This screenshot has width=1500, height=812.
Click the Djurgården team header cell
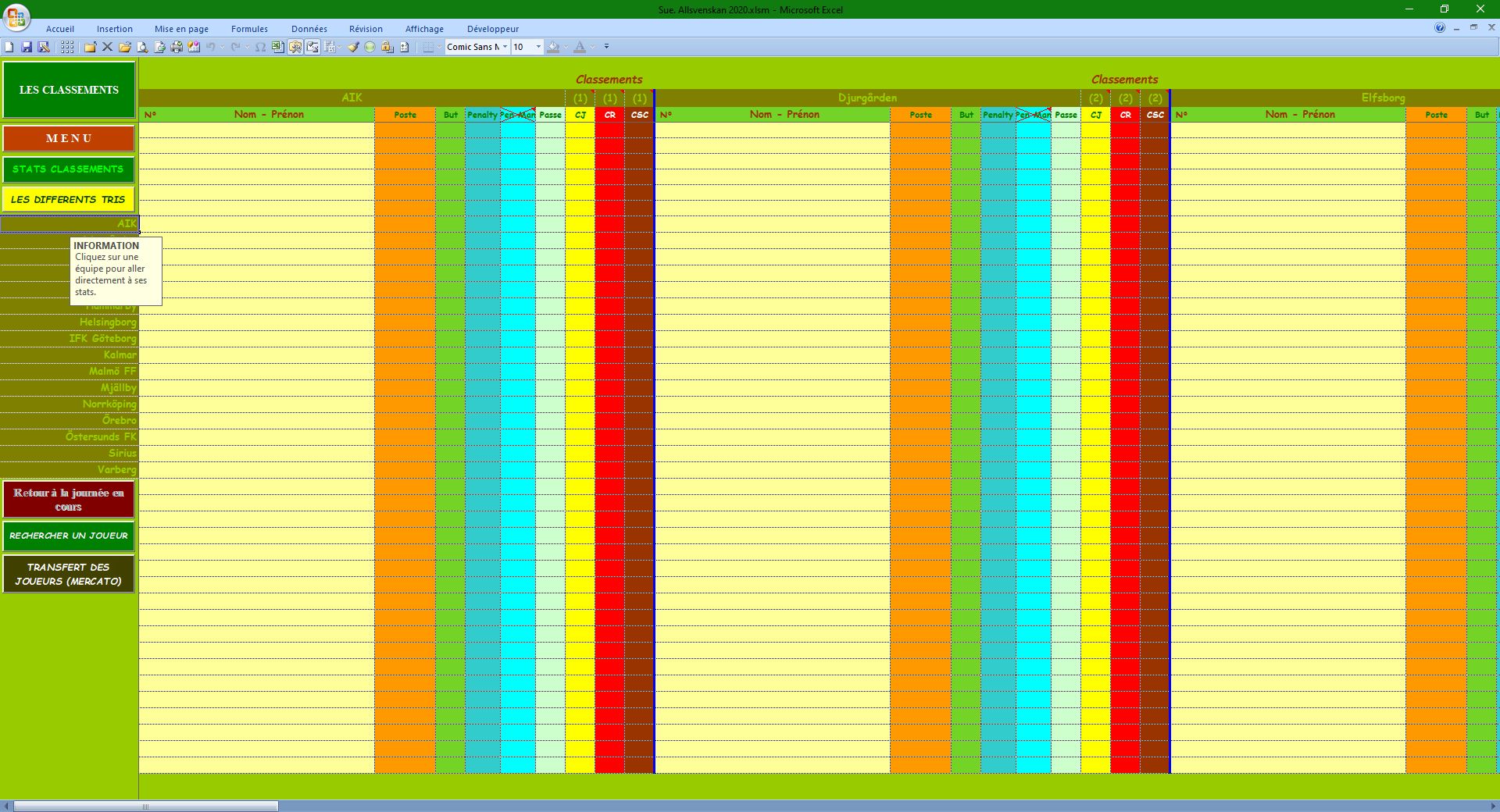click(867, 98)
